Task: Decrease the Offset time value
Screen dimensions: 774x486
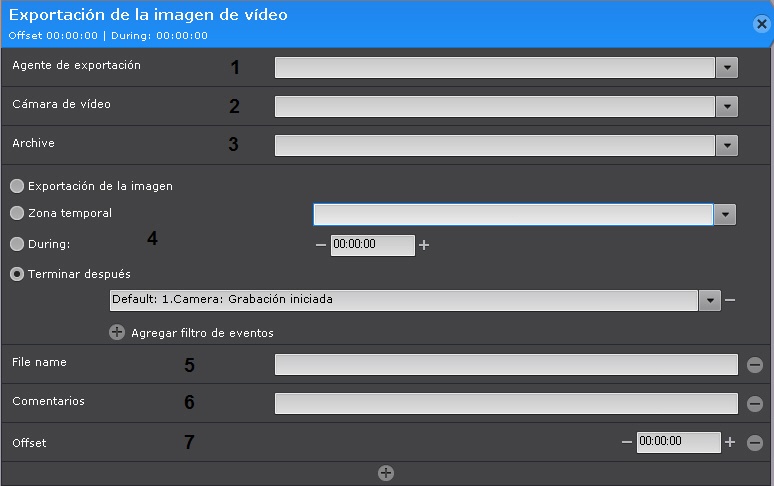Action: tap(626, 442)
